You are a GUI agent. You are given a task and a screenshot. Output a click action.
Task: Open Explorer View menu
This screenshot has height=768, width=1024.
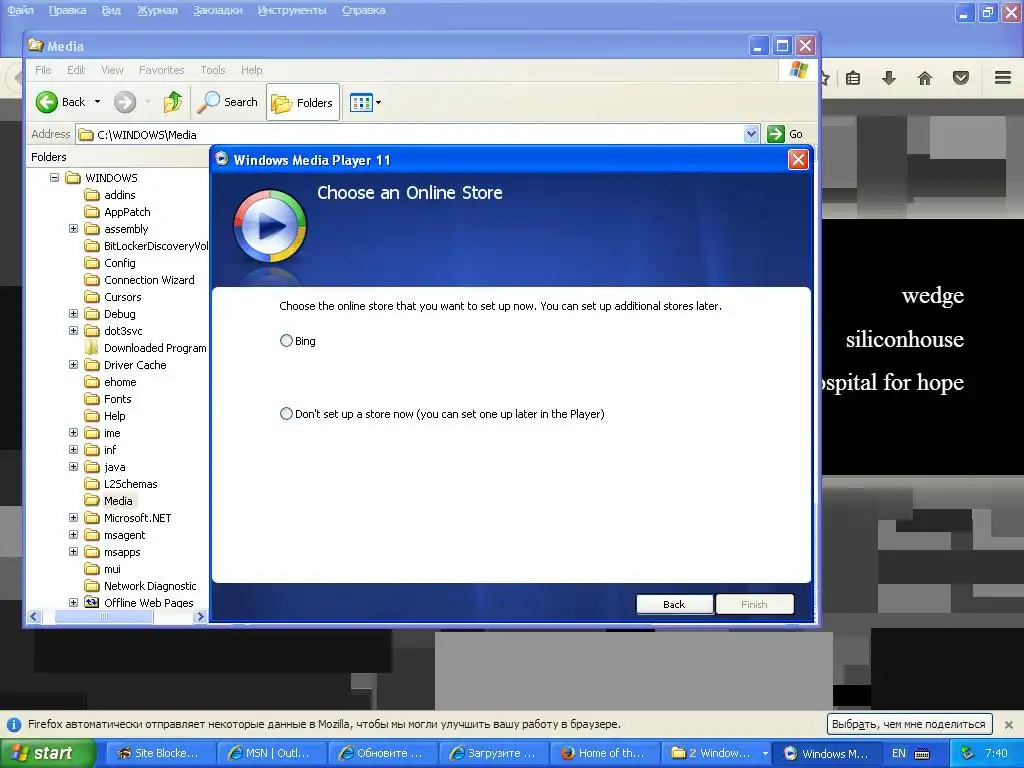(x=112, y=70)
